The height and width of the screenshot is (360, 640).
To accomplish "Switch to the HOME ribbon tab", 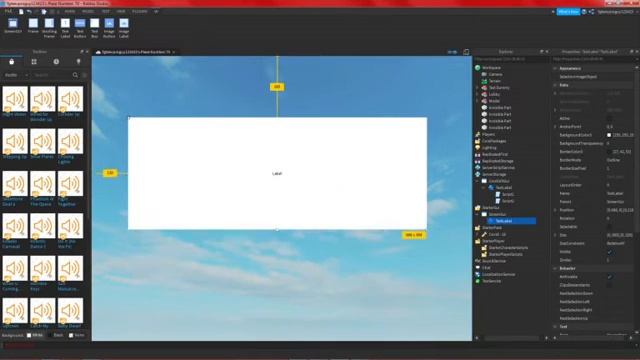I will click(70, 11).
